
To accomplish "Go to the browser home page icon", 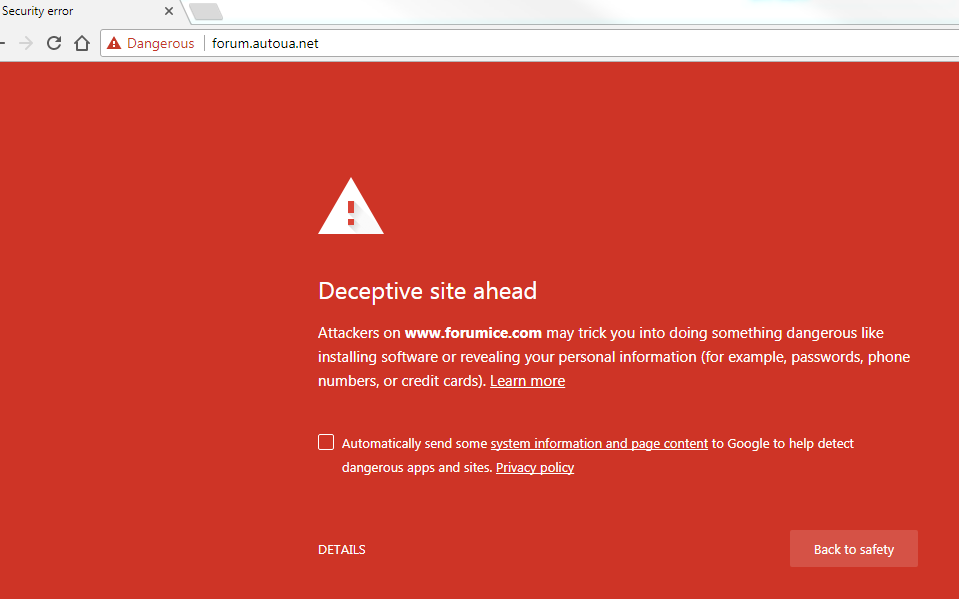I will pyautogui.click(x=82, y=43).
